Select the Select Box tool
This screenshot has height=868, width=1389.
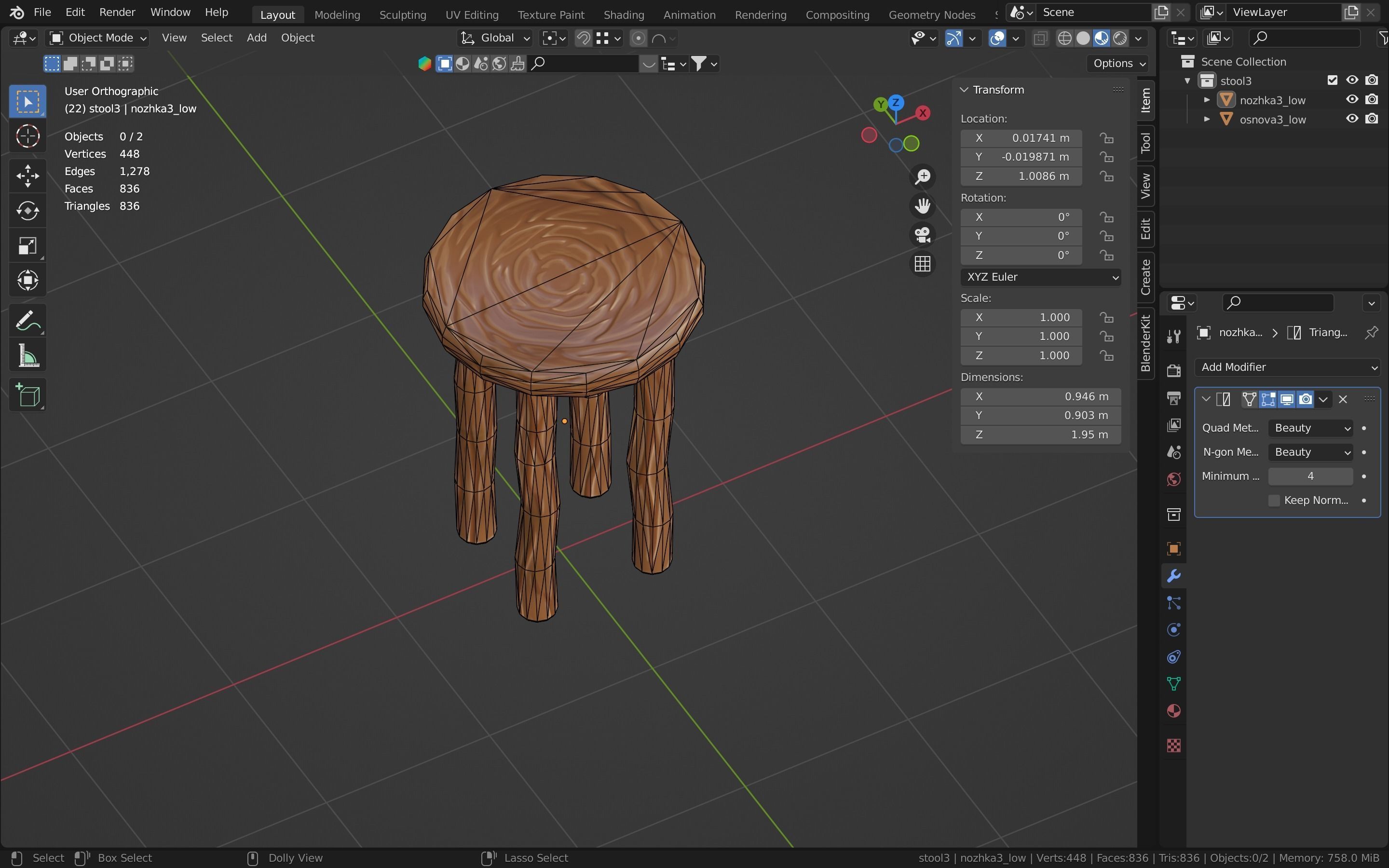point(27,102)
